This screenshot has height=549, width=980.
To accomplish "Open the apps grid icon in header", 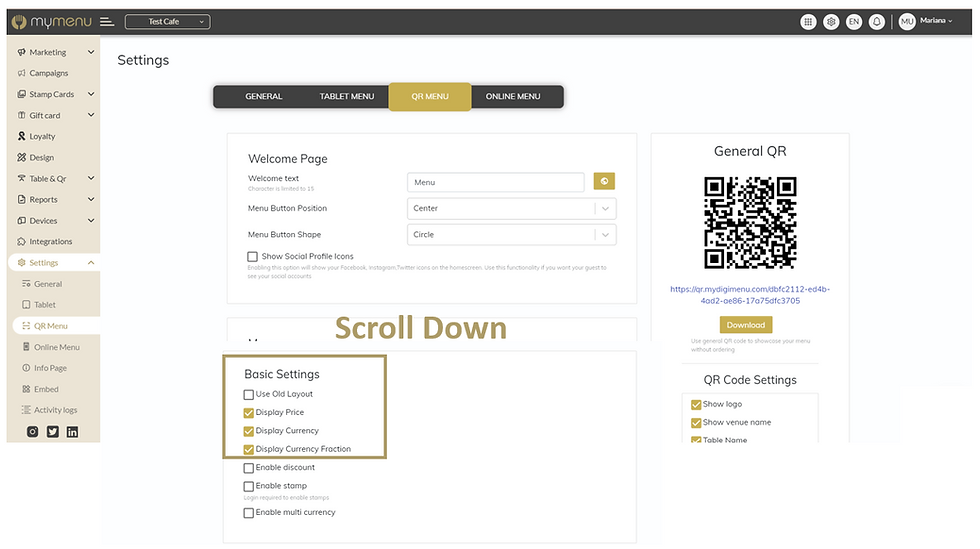I will [808, 21].
